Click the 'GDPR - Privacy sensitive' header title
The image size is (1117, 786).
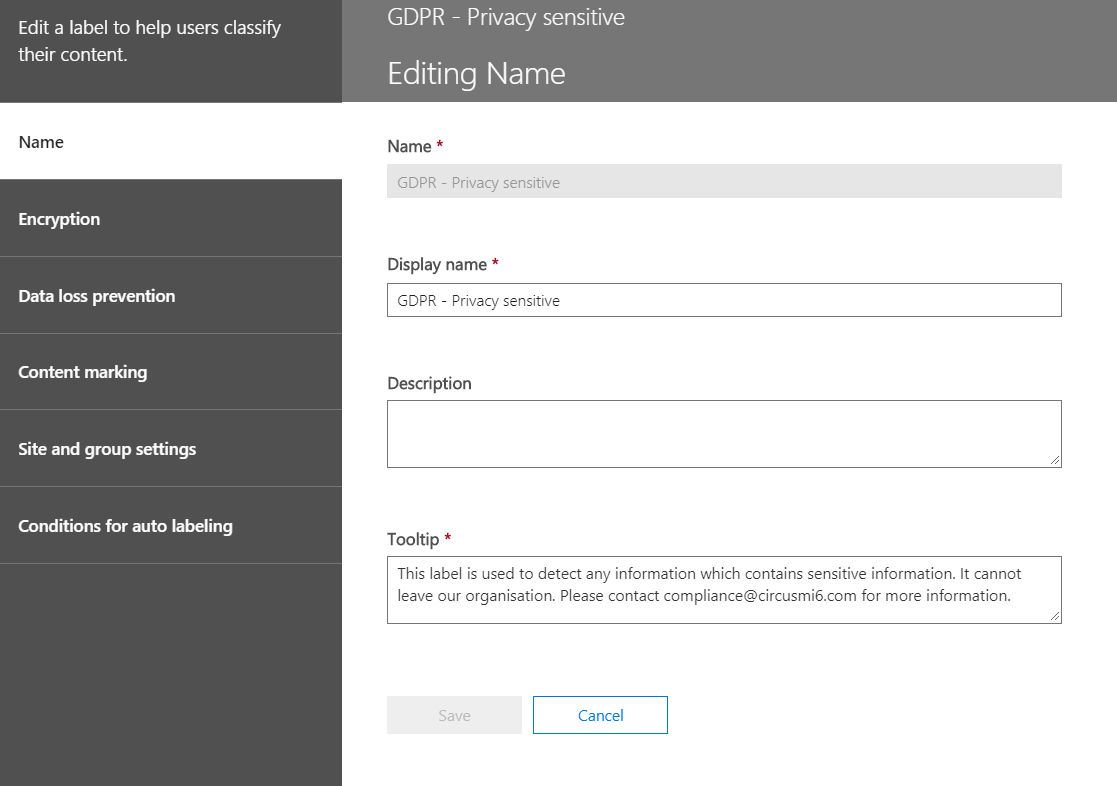(506, 17)
